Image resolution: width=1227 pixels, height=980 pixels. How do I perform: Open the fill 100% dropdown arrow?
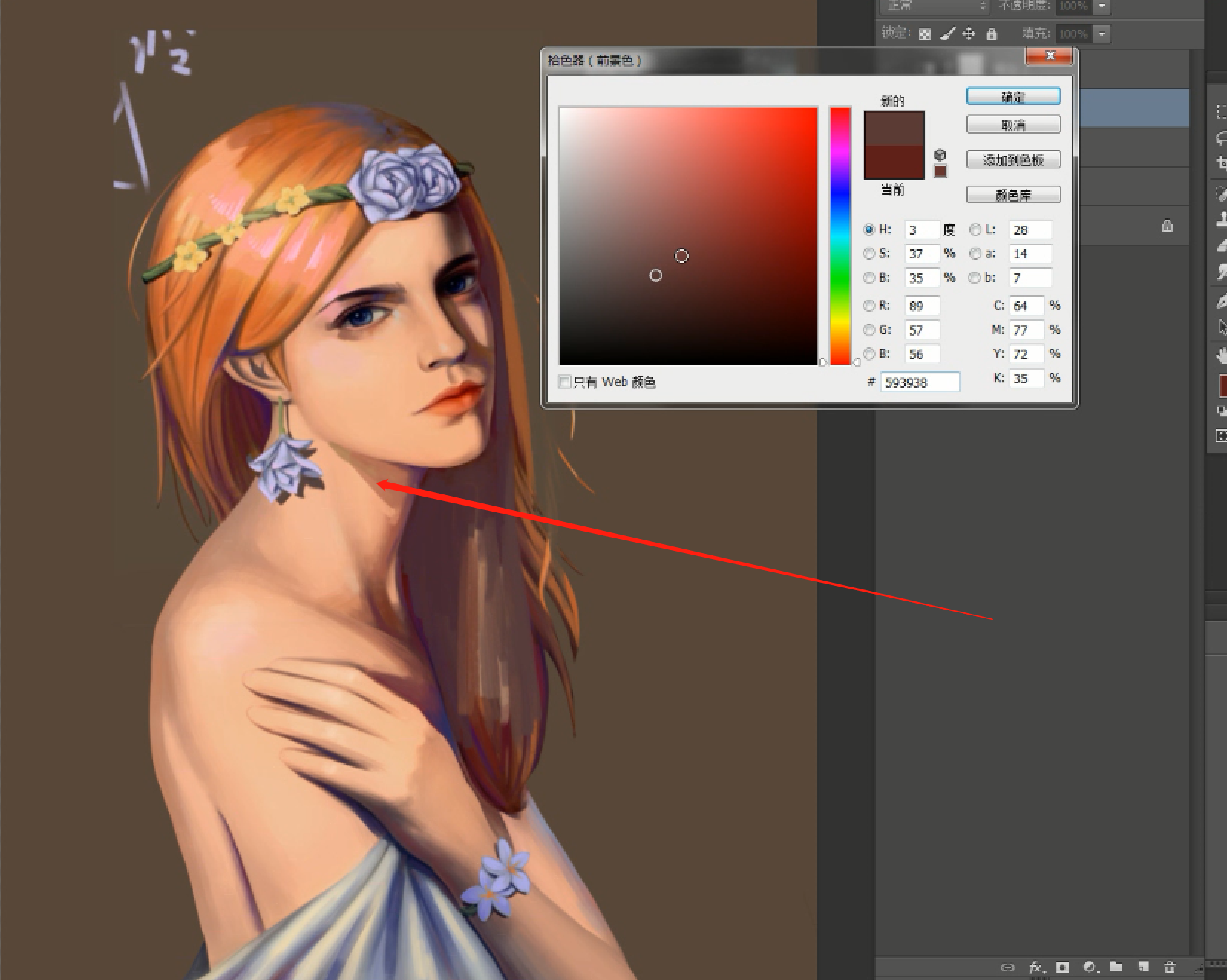click(1102, 34)
